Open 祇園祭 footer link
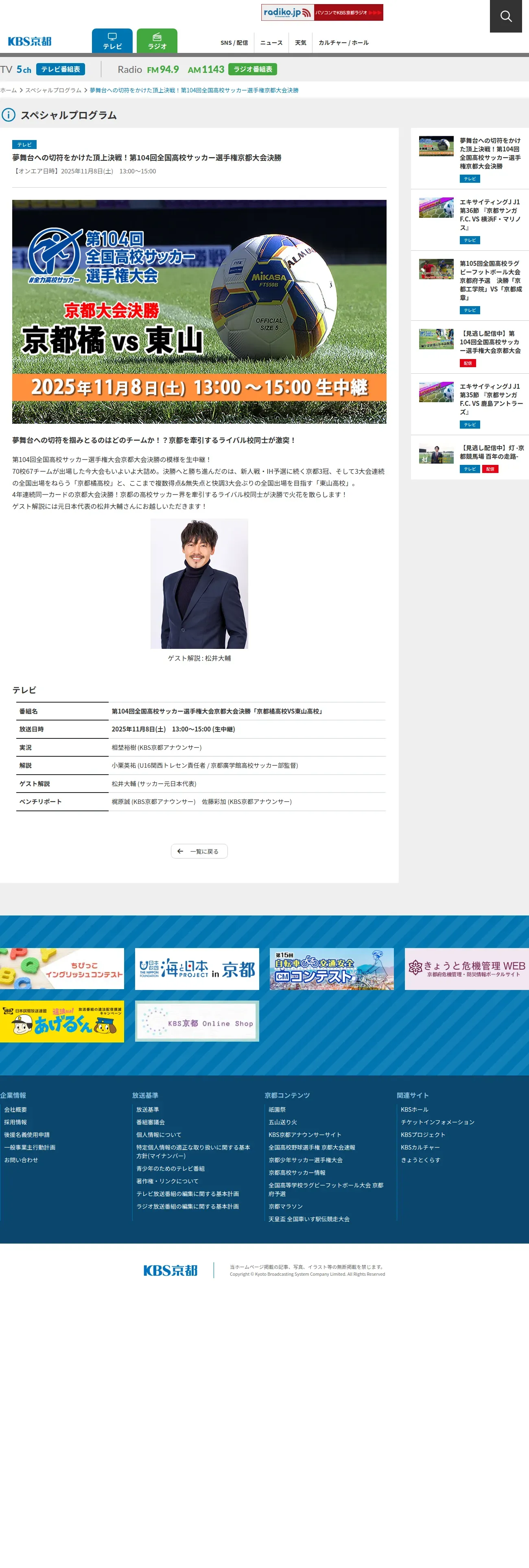The width and height of the screenshot is (529, 1568). tap(277, 1110)
